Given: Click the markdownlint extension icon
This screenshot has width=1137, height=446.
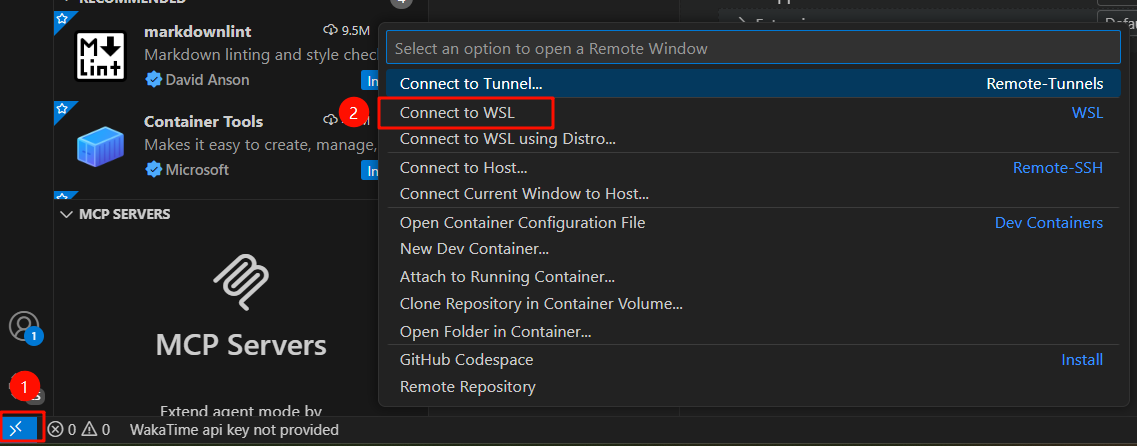Looking at the screenshot, I should point(100,56).
